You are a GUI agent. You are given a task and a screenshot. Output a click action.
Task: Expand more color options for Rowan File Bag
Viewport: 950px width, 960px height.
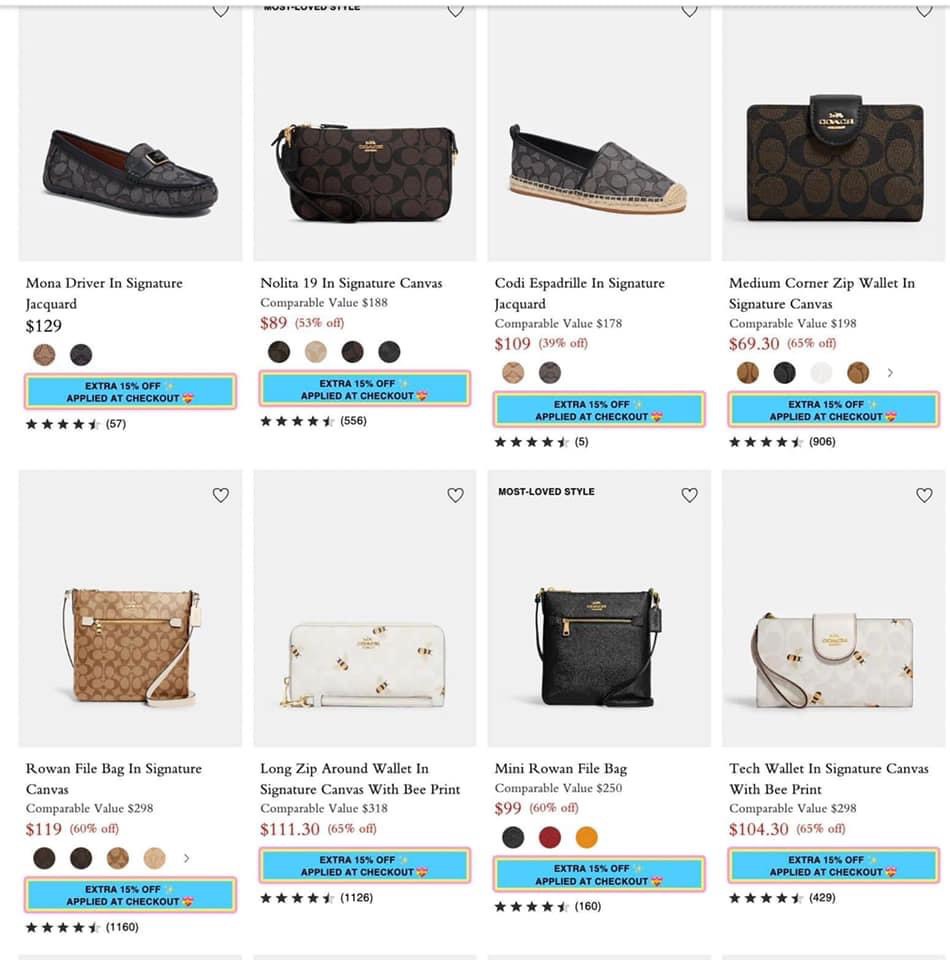pos(186,858)
